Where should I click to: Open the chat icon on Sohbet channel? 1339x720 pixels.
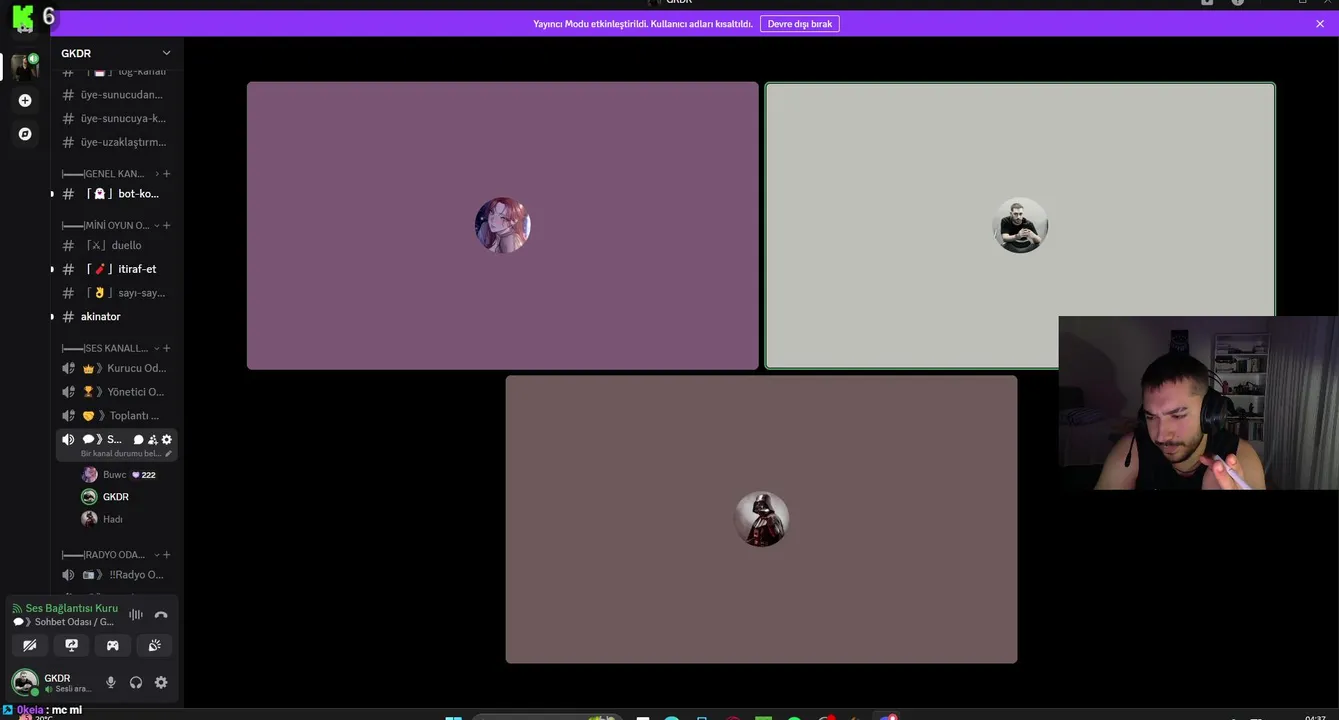(x=138, y=440)
